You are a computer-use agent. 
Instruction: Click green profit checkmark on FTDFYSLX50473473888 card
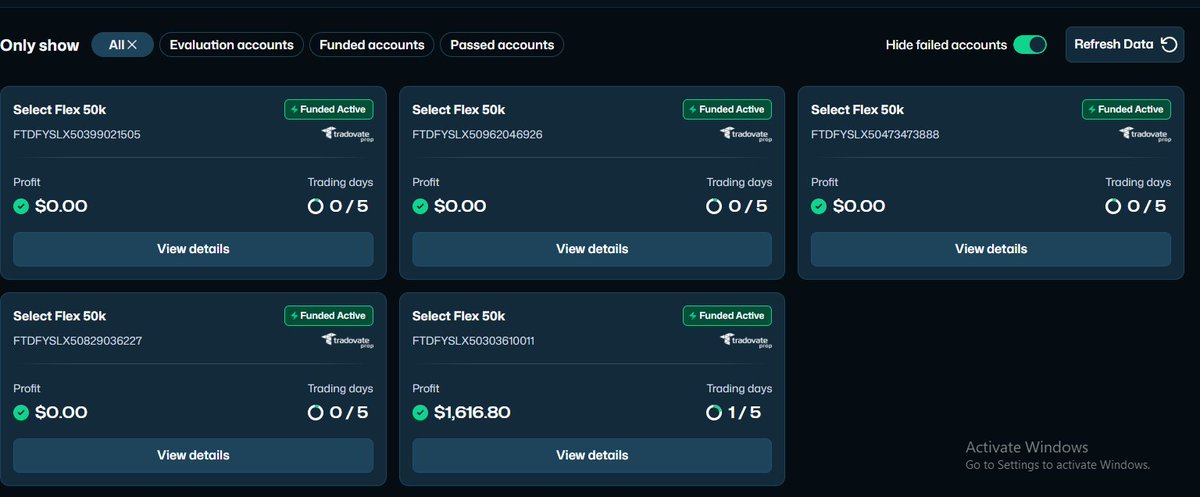819,206
